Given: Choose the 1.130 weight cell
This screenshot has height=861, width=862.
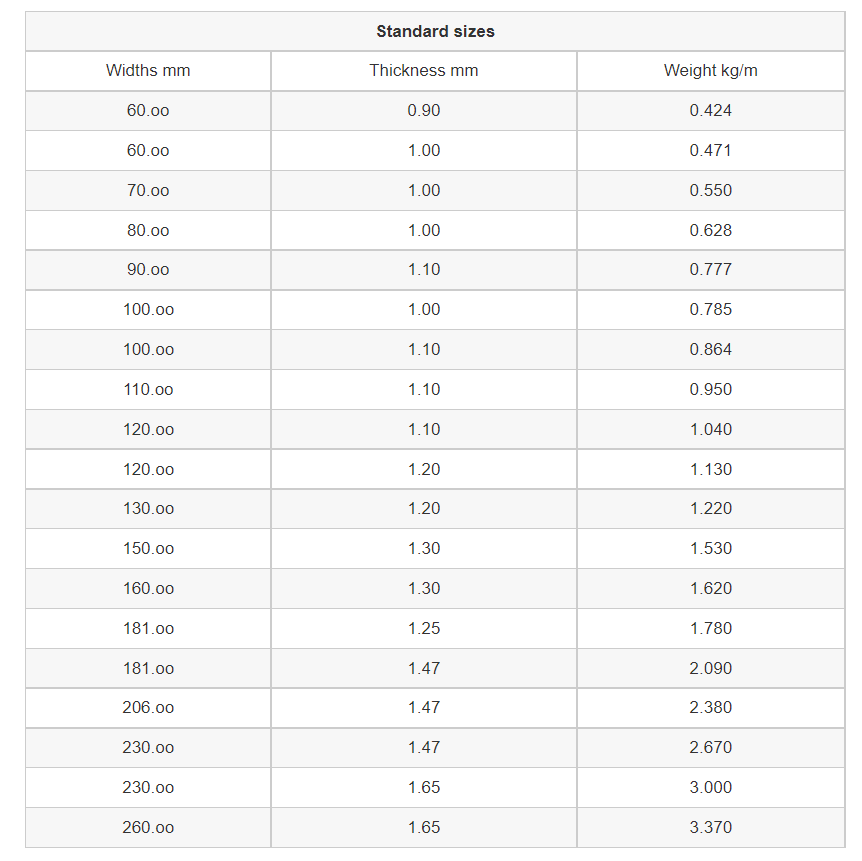Looking at the screenshot, I should click(x=710, y=469).
